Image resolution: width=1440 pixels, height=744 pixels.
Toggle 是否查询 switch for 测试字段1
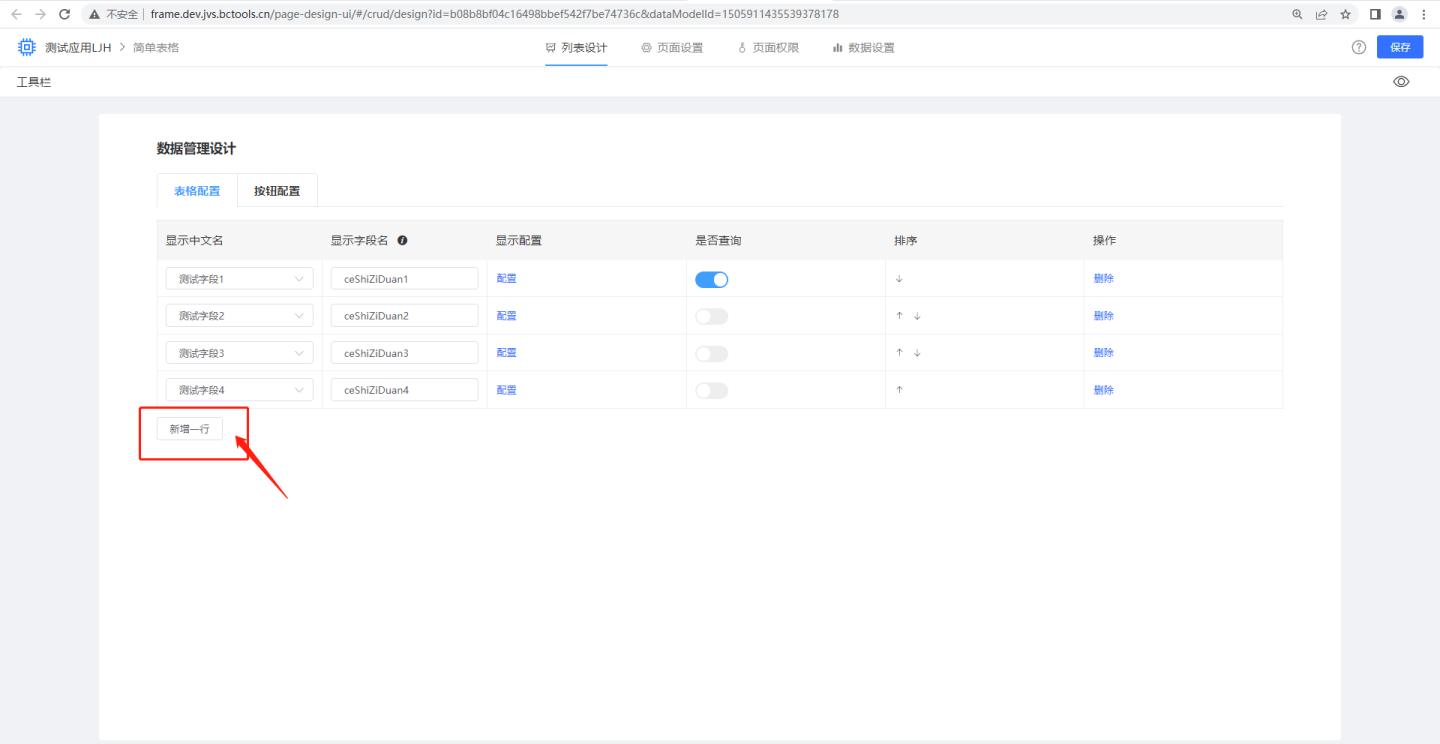(712, 280)
